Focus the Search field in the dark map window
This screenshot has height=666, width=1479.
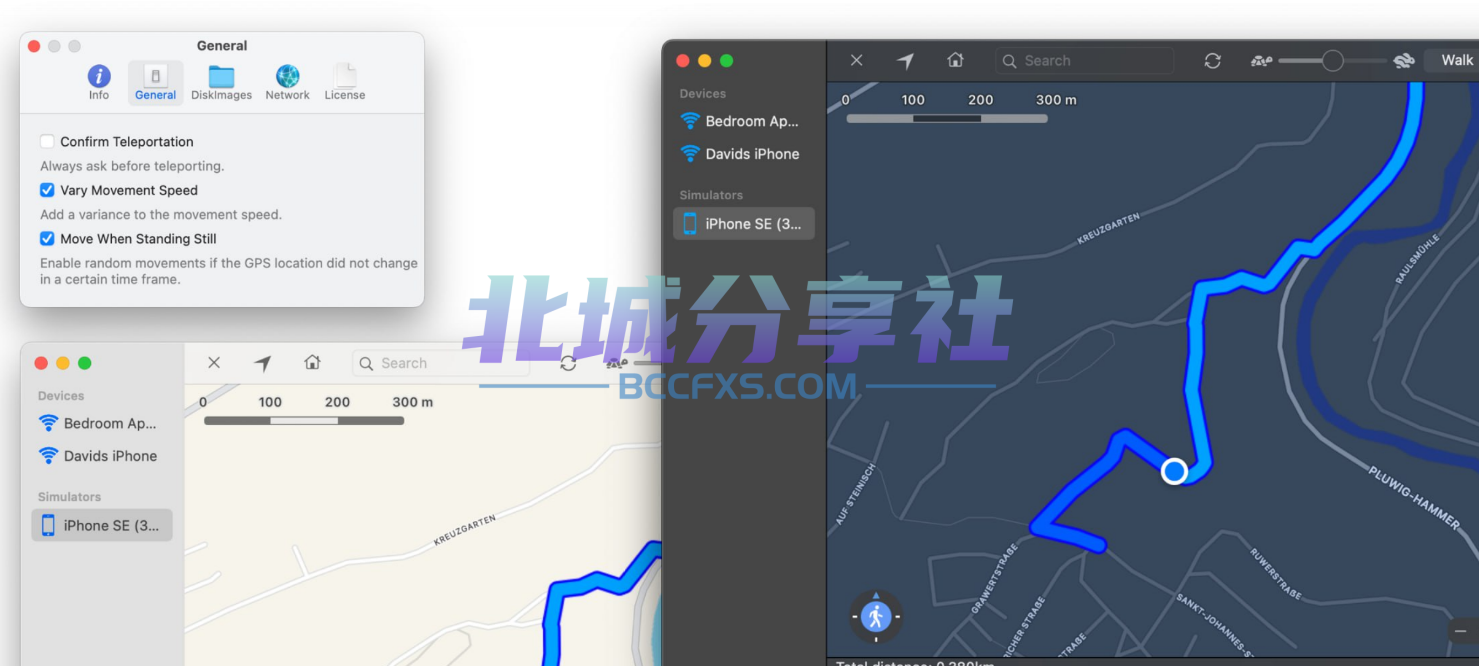pos(1084,61)
